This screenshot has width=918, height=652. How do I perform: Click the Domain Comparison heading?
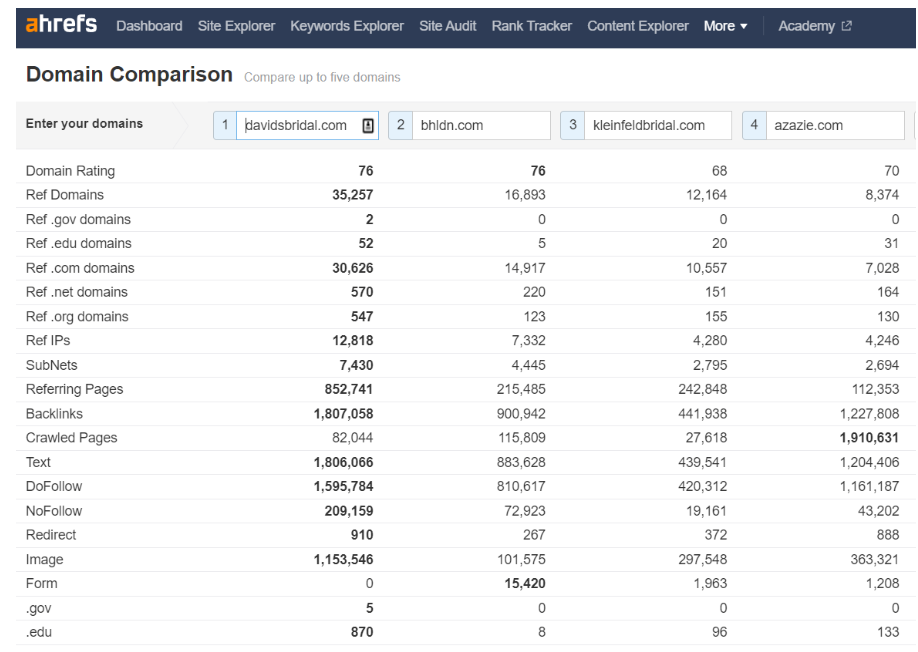click(129, 74)
